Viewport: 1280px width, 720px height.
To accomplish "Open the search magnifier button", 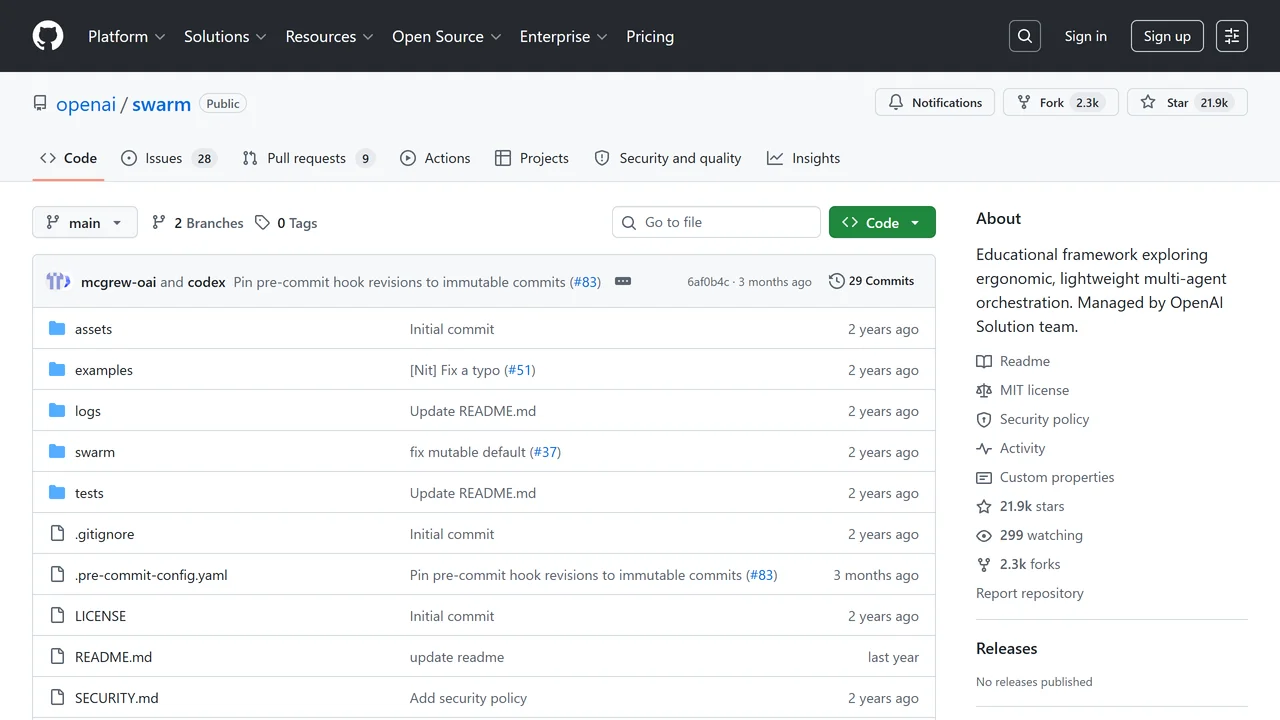I will click(1025, 36).
